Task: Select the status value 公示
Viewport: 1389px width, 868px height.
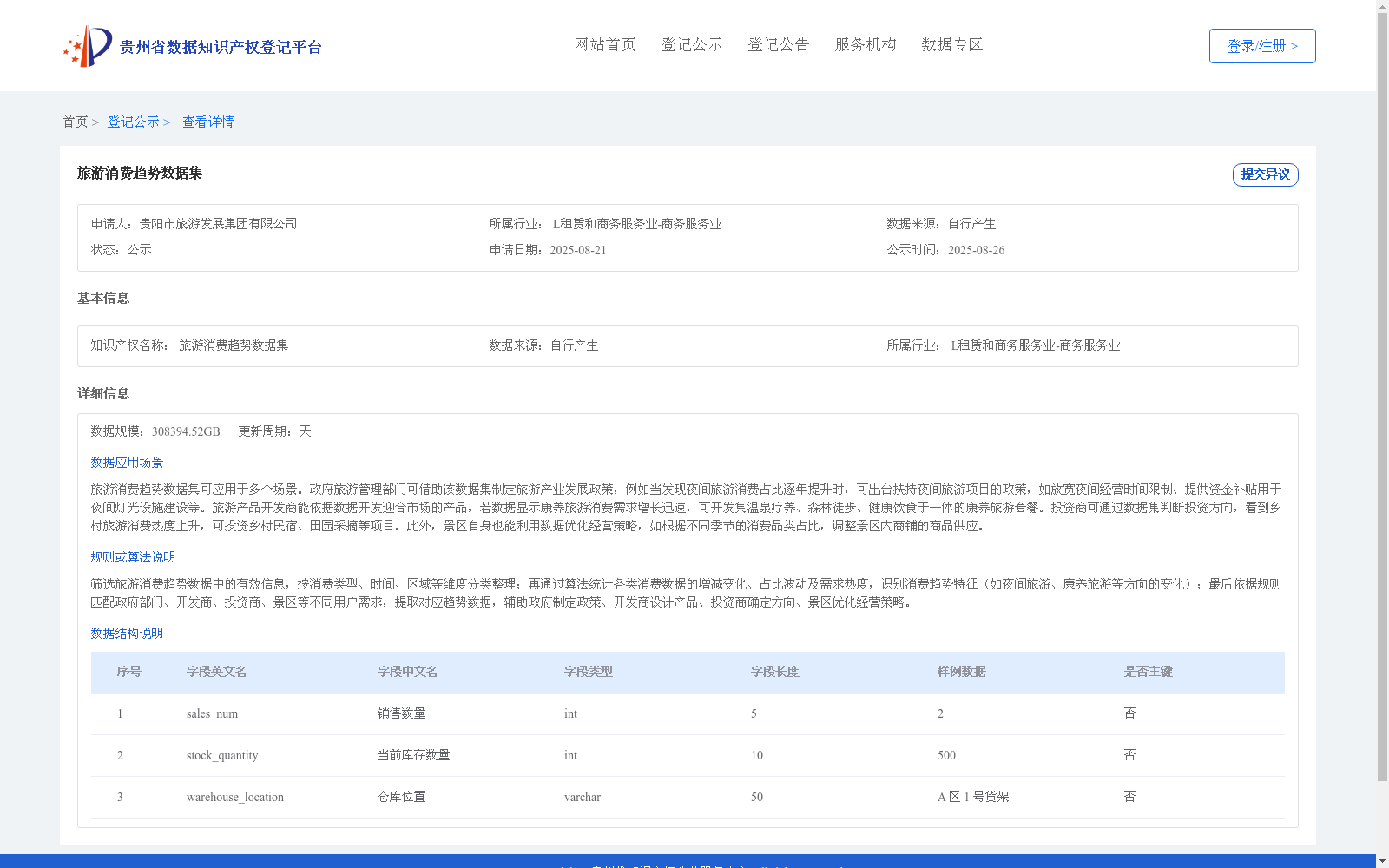Action: (139, 250)
